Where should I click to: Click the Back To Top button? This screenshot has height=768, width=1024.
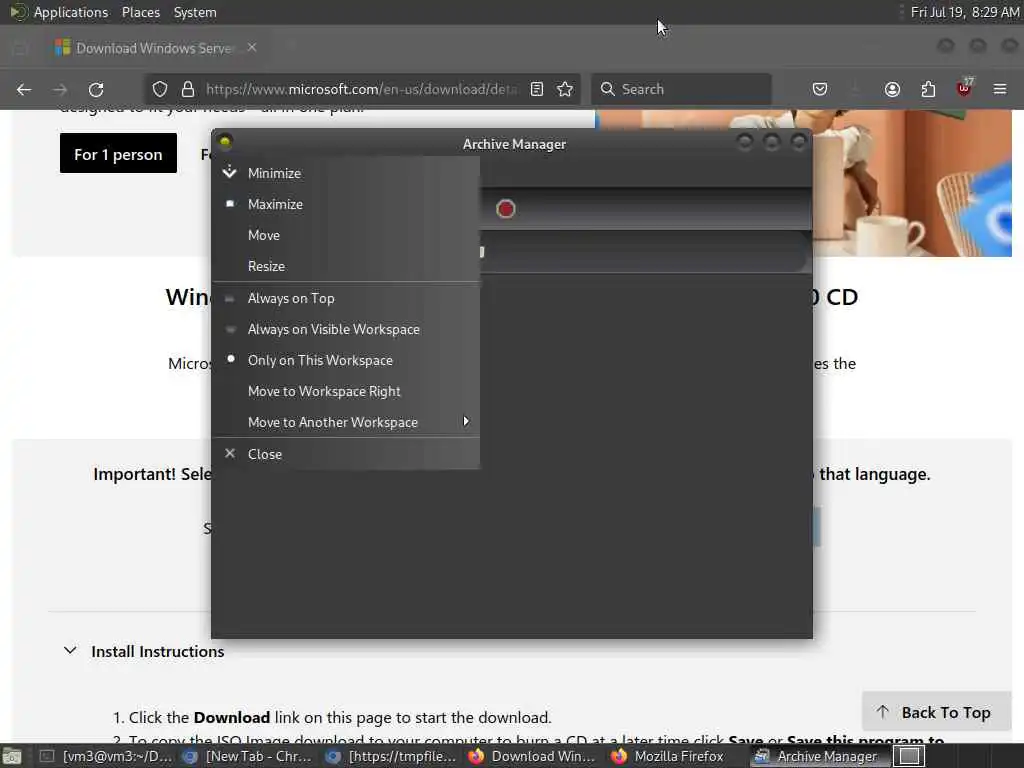(x=936, y=712)
